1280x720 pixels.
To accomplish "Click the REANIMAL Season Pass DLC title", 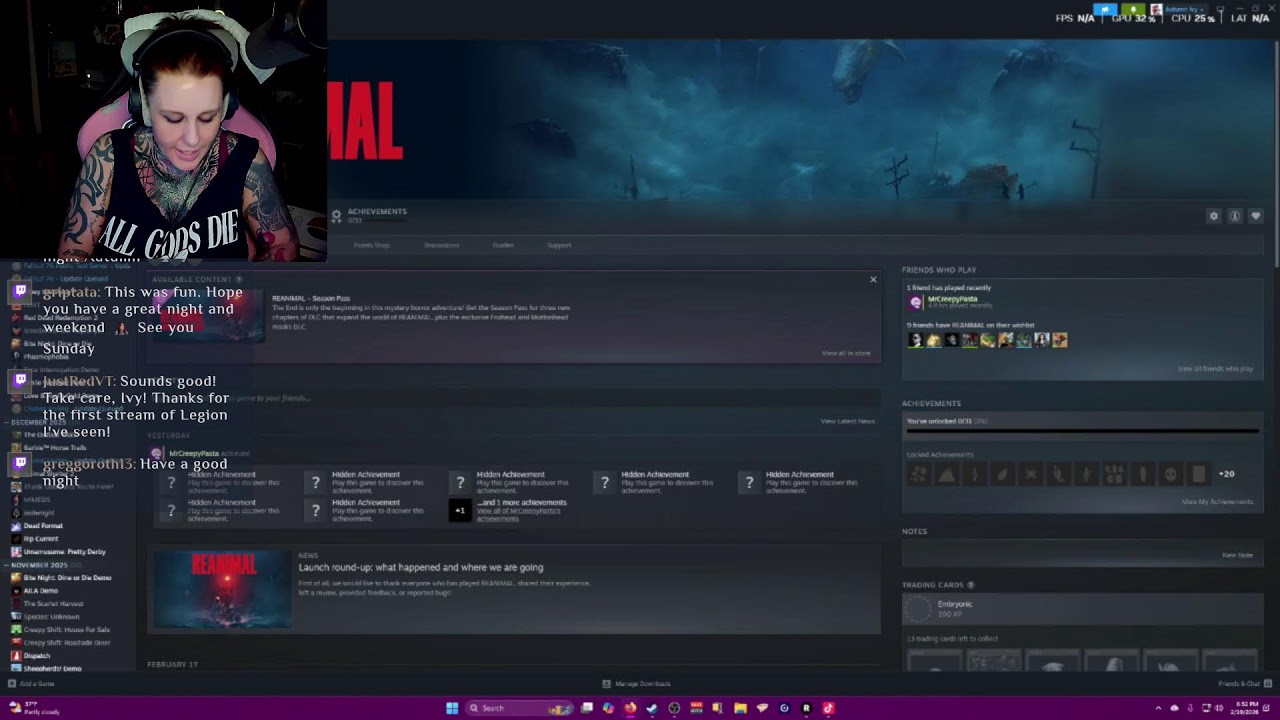I will [311, 298].
